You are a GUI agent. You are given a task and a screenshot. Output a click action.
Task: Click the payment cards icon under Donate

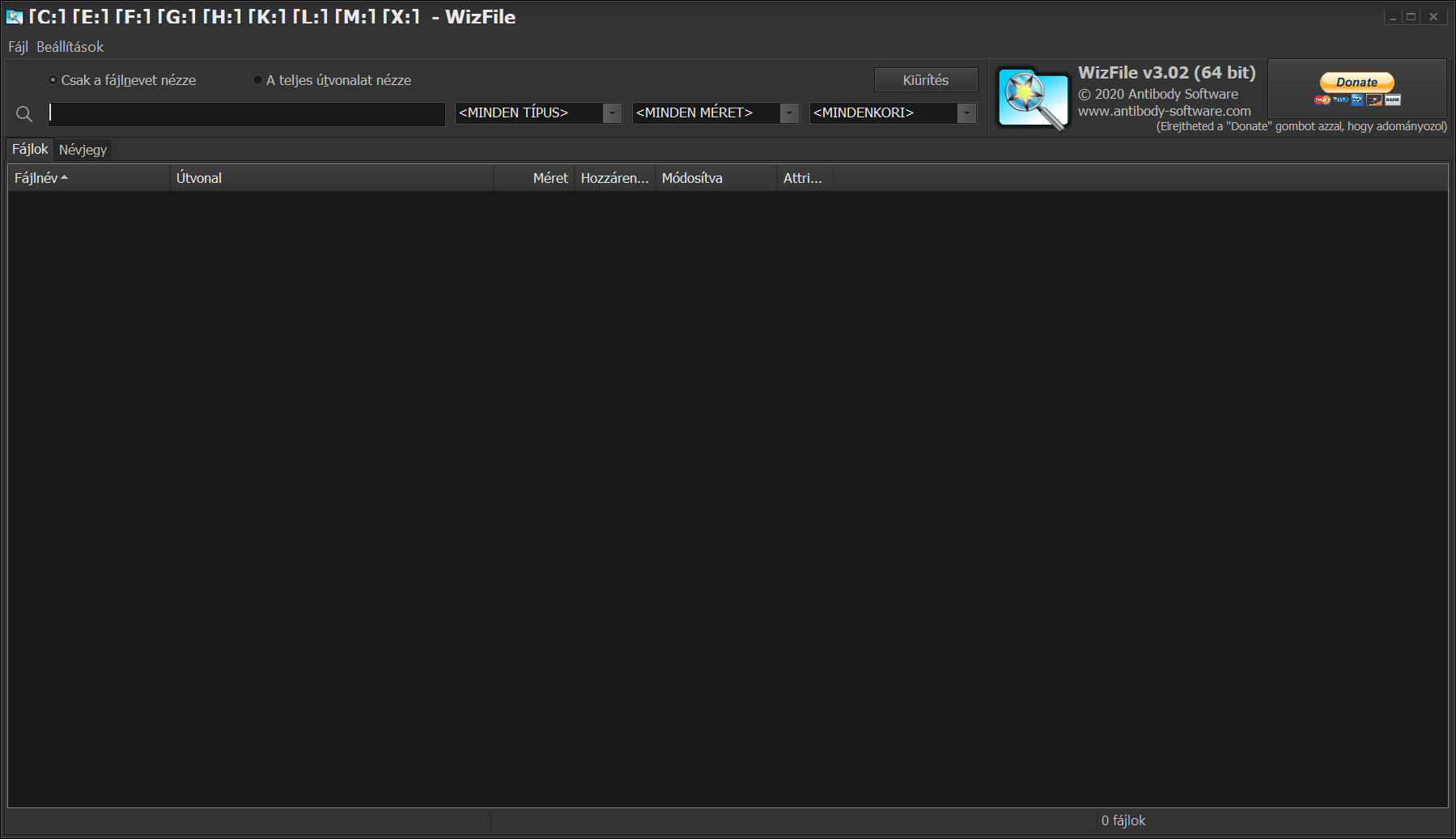1357,100
